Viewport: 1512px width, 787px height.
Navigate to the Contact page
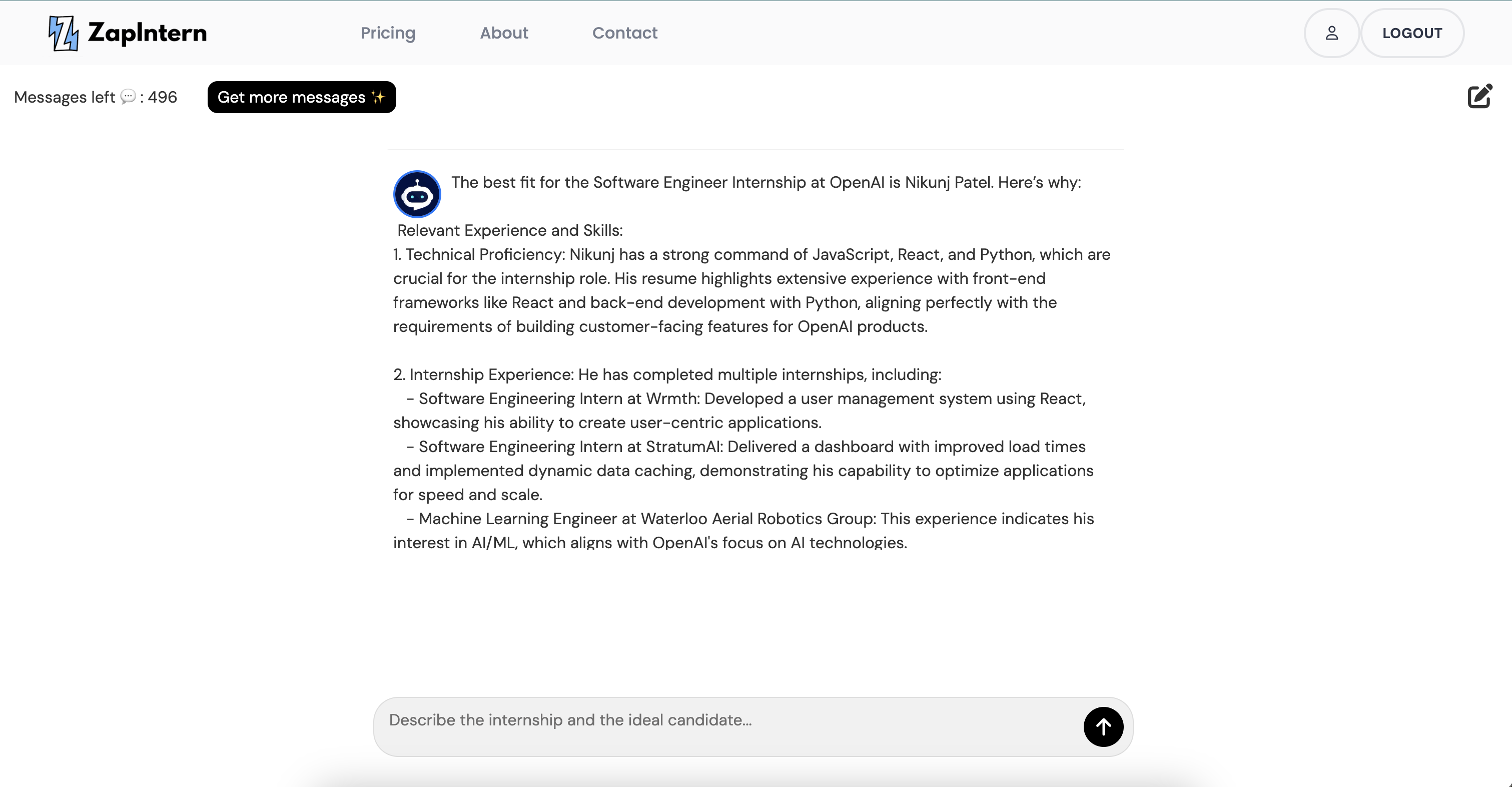tap(624, 33)
